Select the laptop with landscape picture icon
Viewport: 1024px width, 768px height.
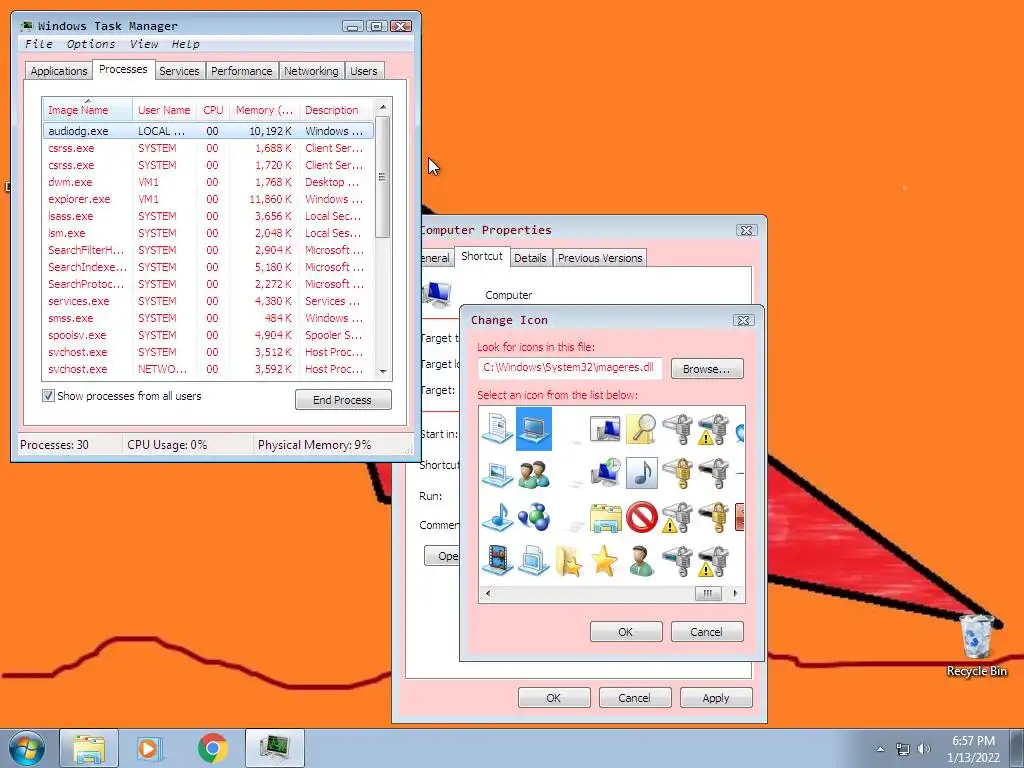(x=497, y=473)
